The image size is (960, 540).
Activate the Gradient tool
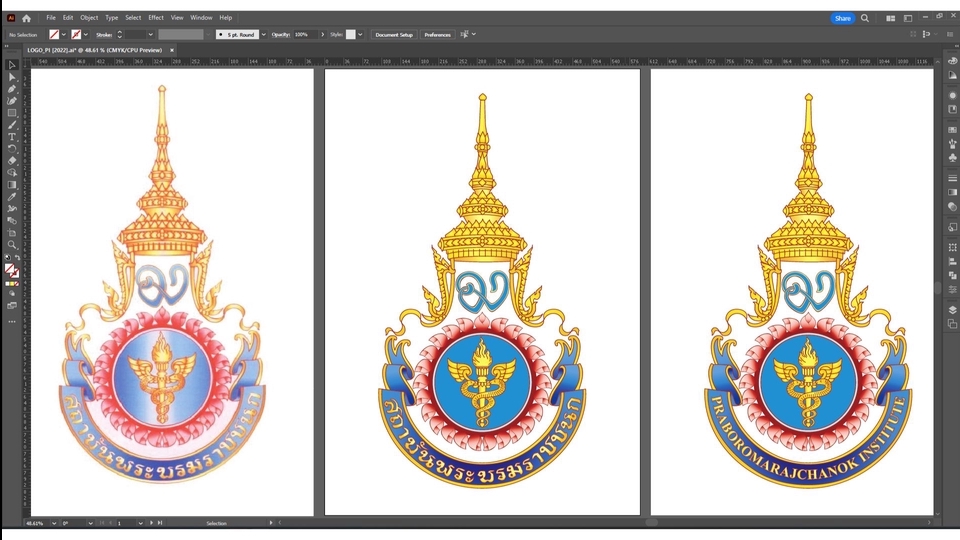pos(12,184)
